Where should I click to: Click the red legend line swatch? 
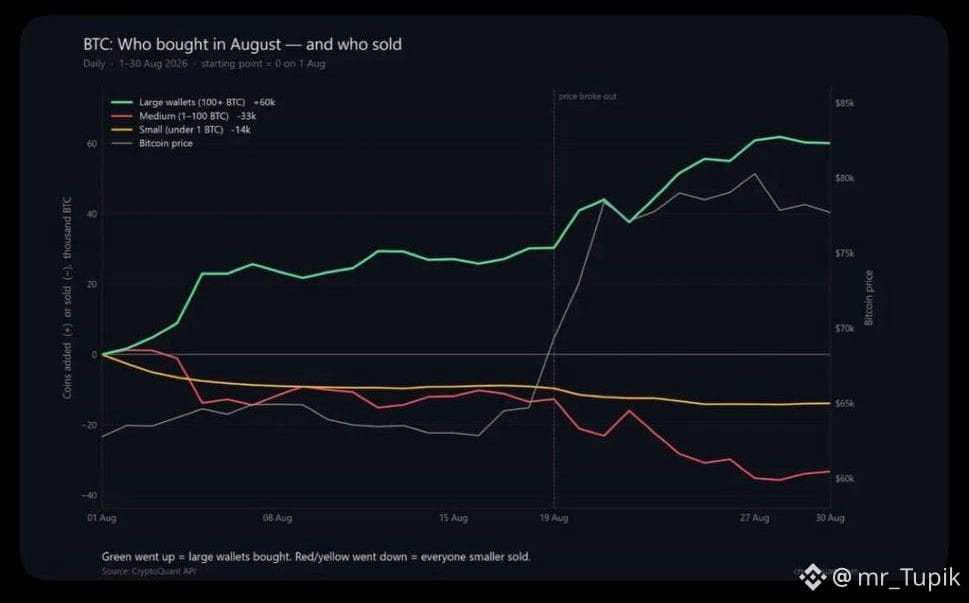click(122, 116)
